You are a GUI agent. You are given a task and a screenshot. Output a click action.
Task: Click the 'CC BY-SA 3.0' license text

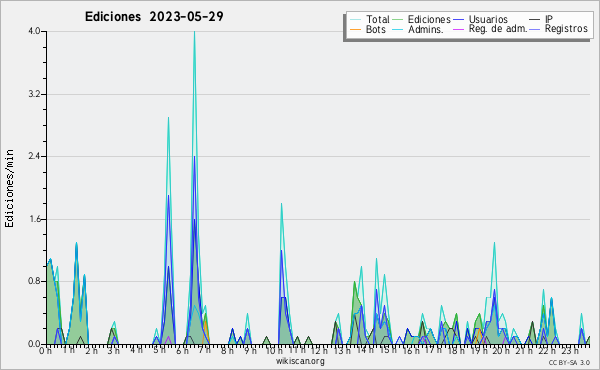tap(569, 363)
